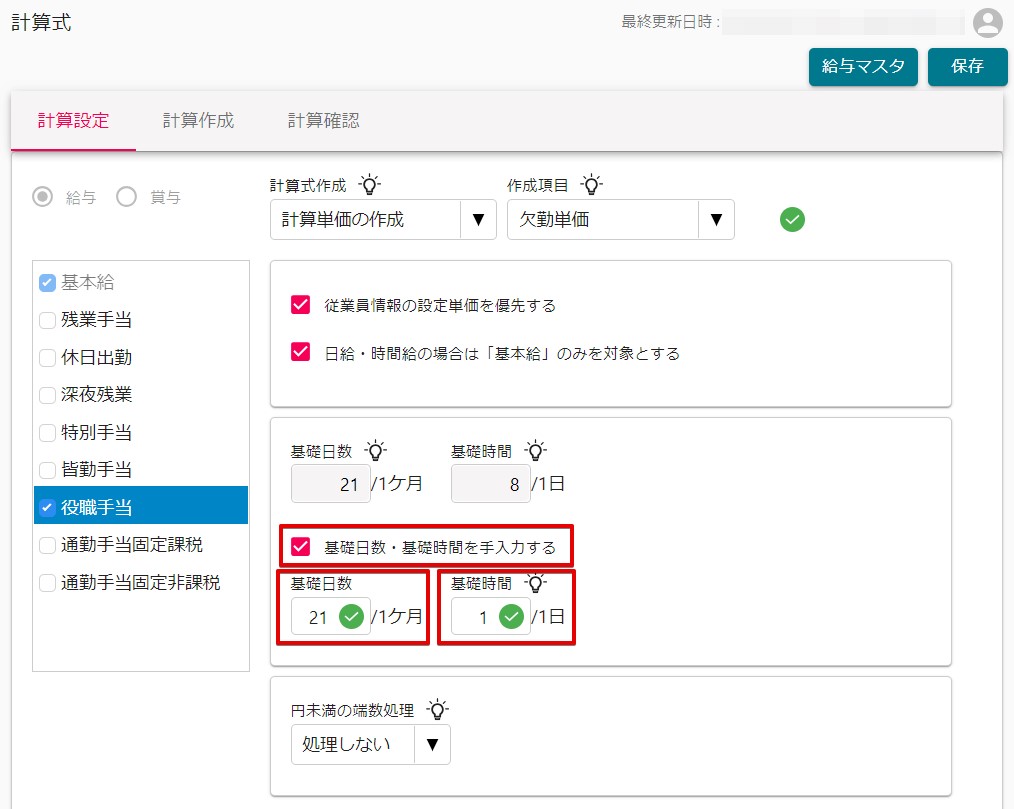Click the 通勤手当固定非課税 label text
The width and height of the screenshot is (1014, 809).
pyautogui.click(x=140, y=583)
